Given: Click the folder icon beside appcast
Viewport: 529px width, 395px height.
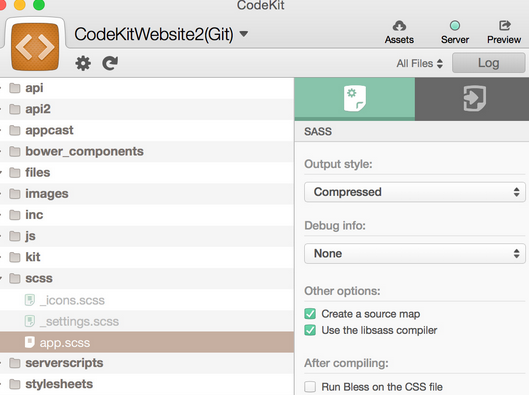Looking at the screenshot, I should tap(15, 131).
